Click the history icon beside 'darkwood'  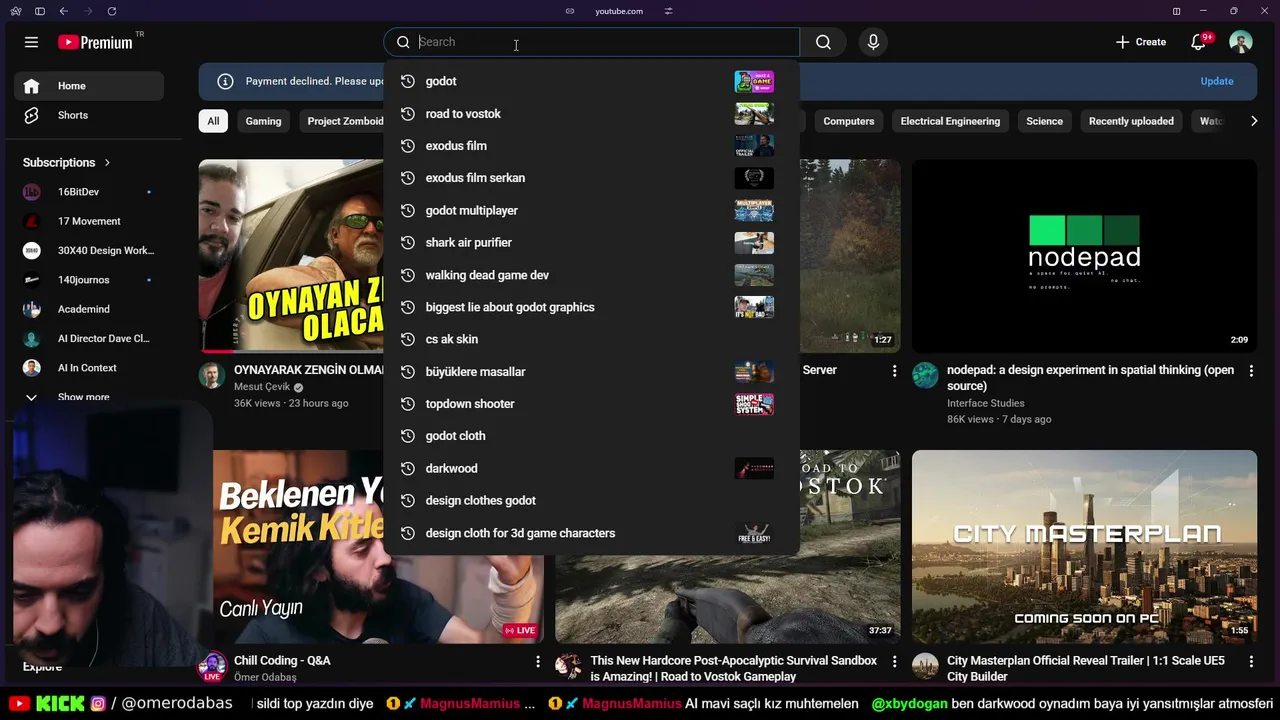(x=407, y=468)
